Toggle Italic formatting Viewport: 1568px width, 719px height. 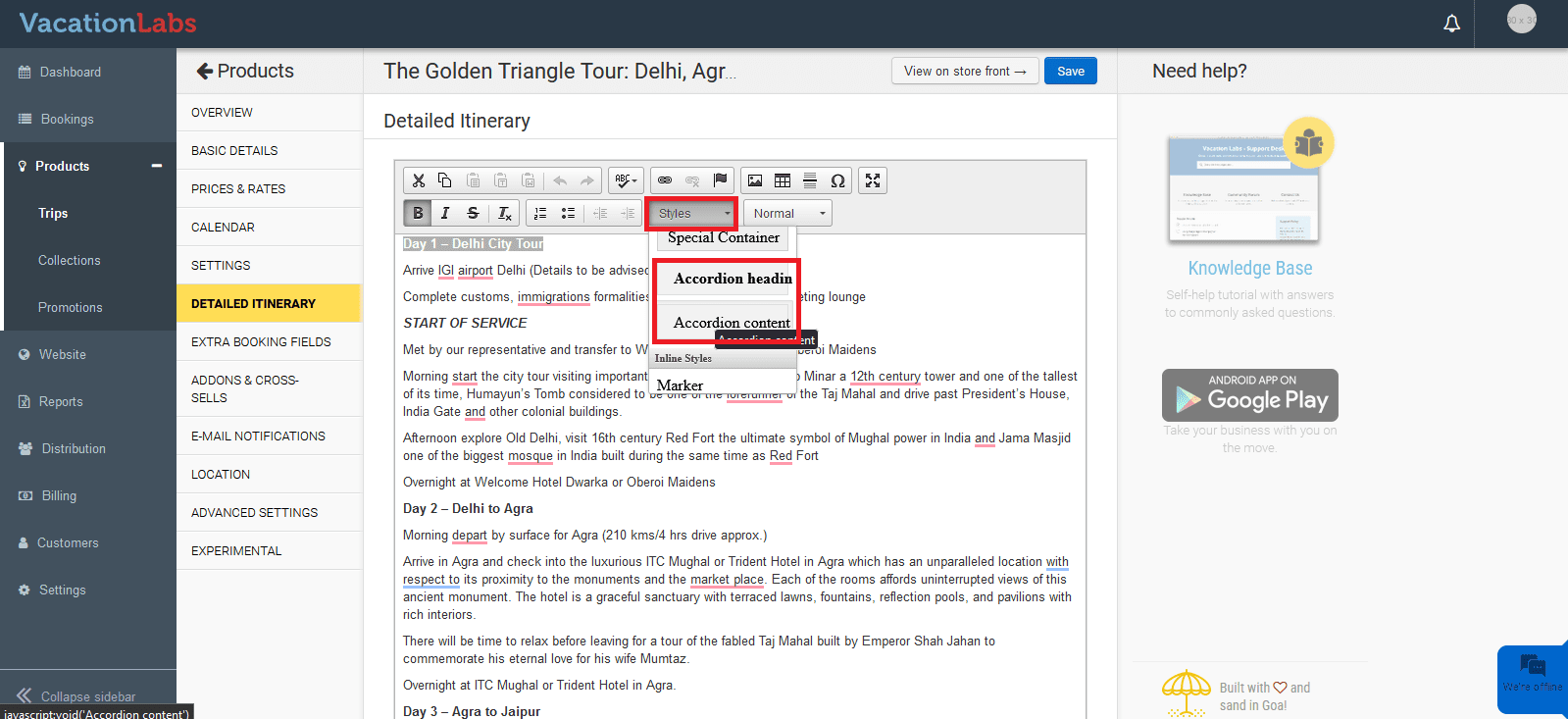coord(445,213)
